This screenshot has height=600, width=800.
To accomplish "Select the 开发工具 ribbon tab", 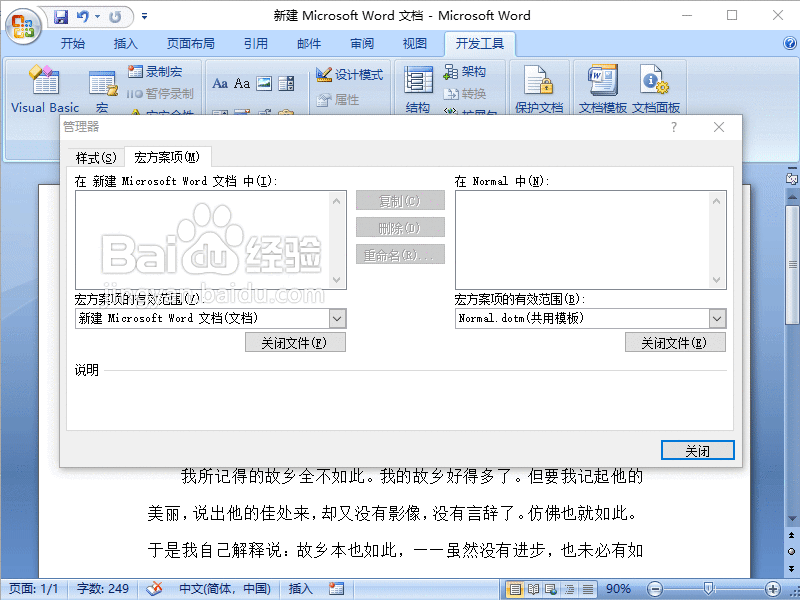I will (480, 44).
